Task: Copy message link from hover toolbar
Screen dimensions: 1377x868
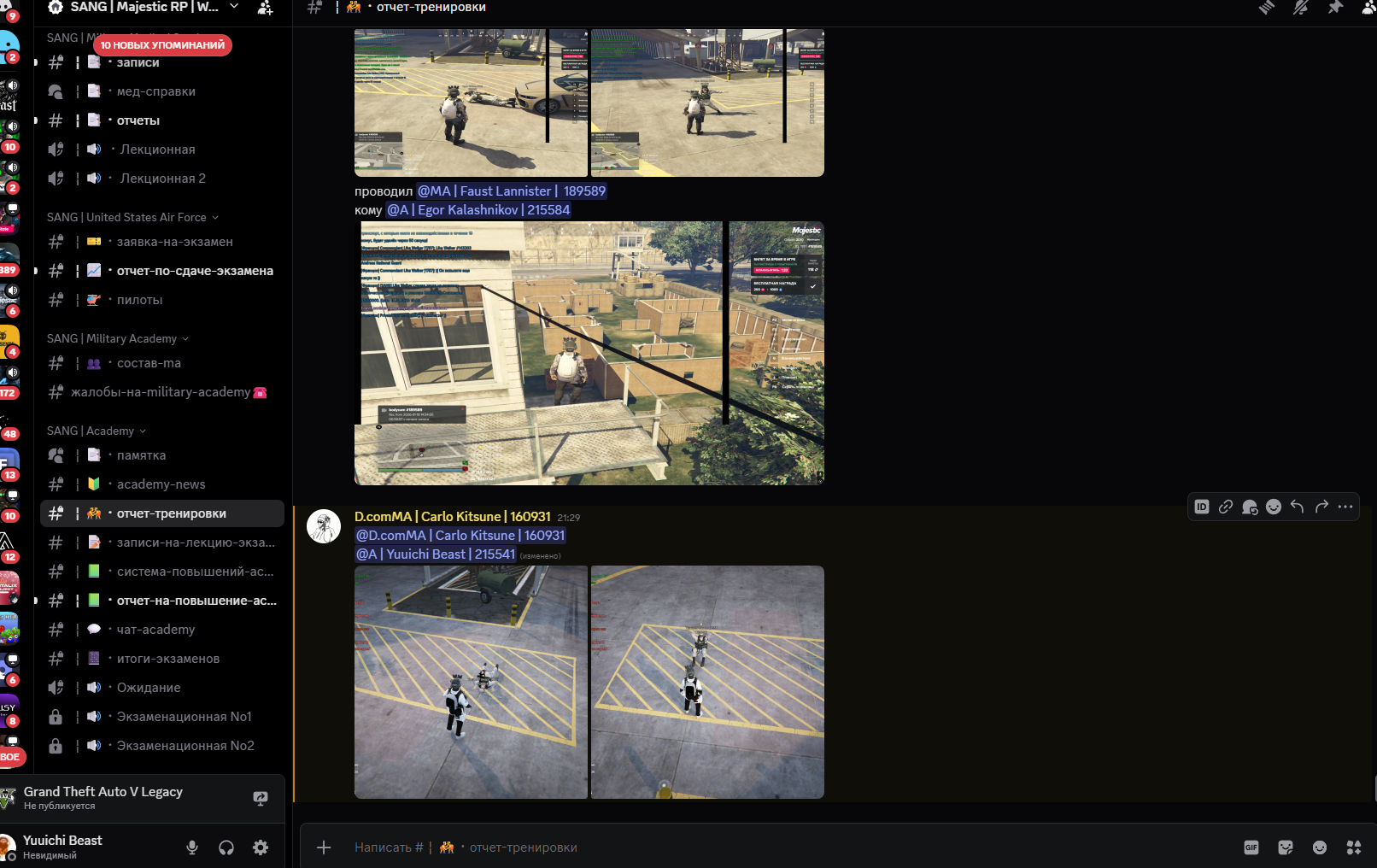Action: [1226, 507]
